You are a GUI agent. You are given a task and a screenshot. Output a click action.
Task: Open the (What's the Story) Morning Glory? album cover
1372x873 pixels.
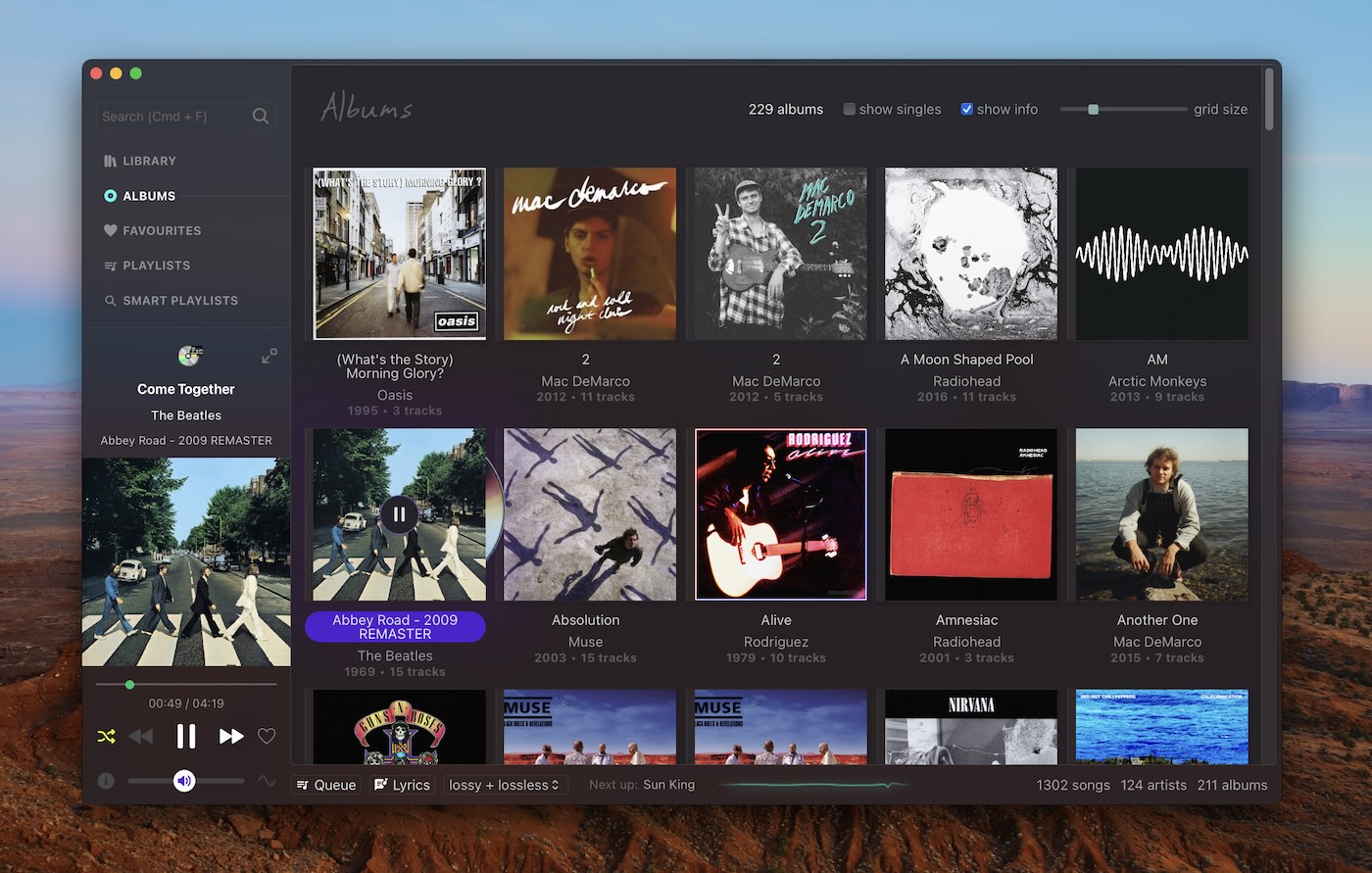399,254
